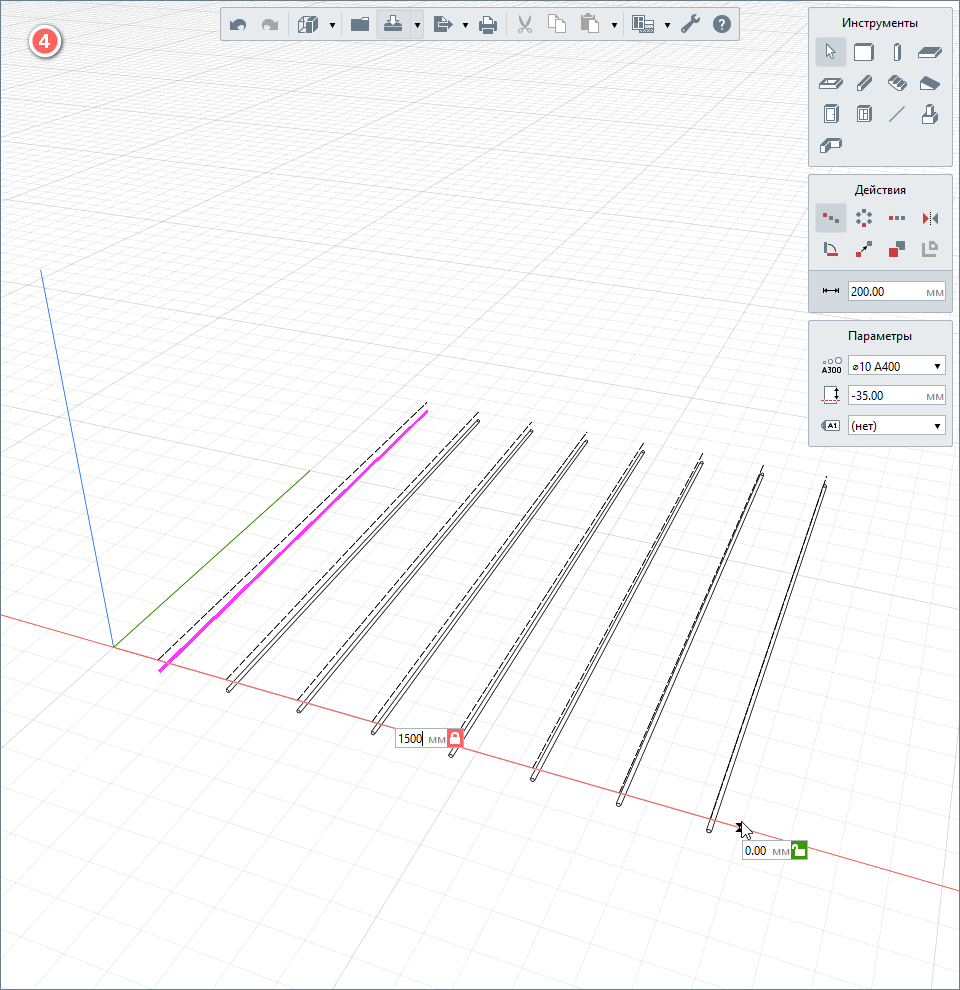Choose the Wall tool
The height and width of the screenshot is (990, 960).
click(x=863, y=52)
